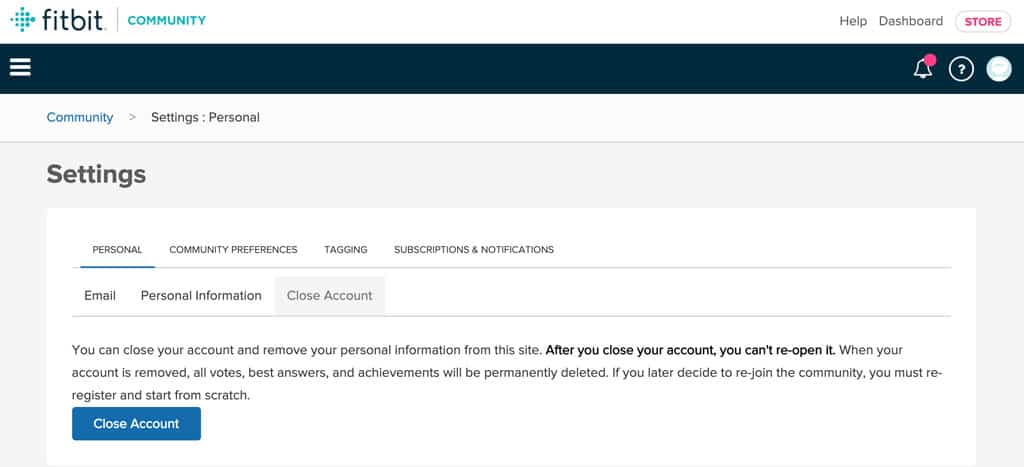Switch to the Personal Information sub-tab
This screenshot has width=1024, height=467.
[201, 295]
